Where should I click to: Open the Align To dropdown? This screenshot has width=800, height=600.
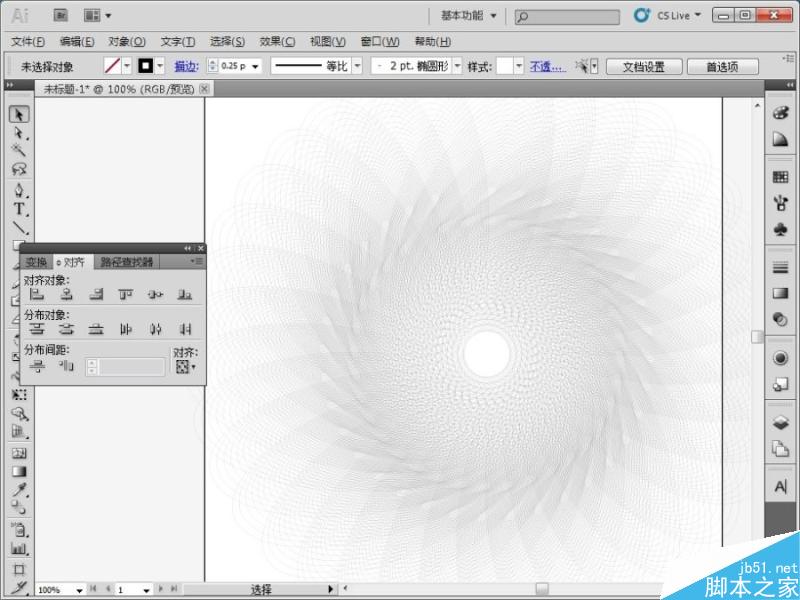pyautogui.click(x=186, y=367)
